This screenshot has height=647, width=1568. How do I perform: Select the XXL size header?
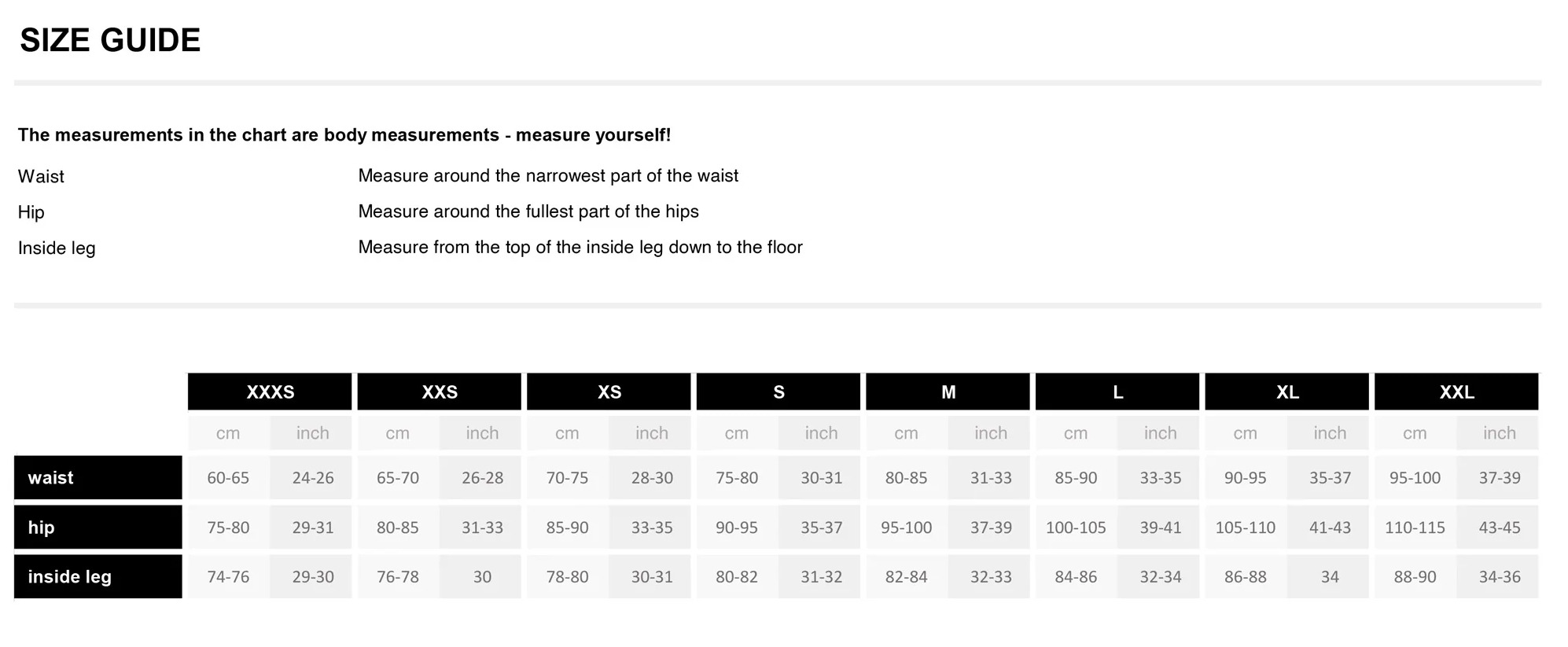(x=1456, y=392)
